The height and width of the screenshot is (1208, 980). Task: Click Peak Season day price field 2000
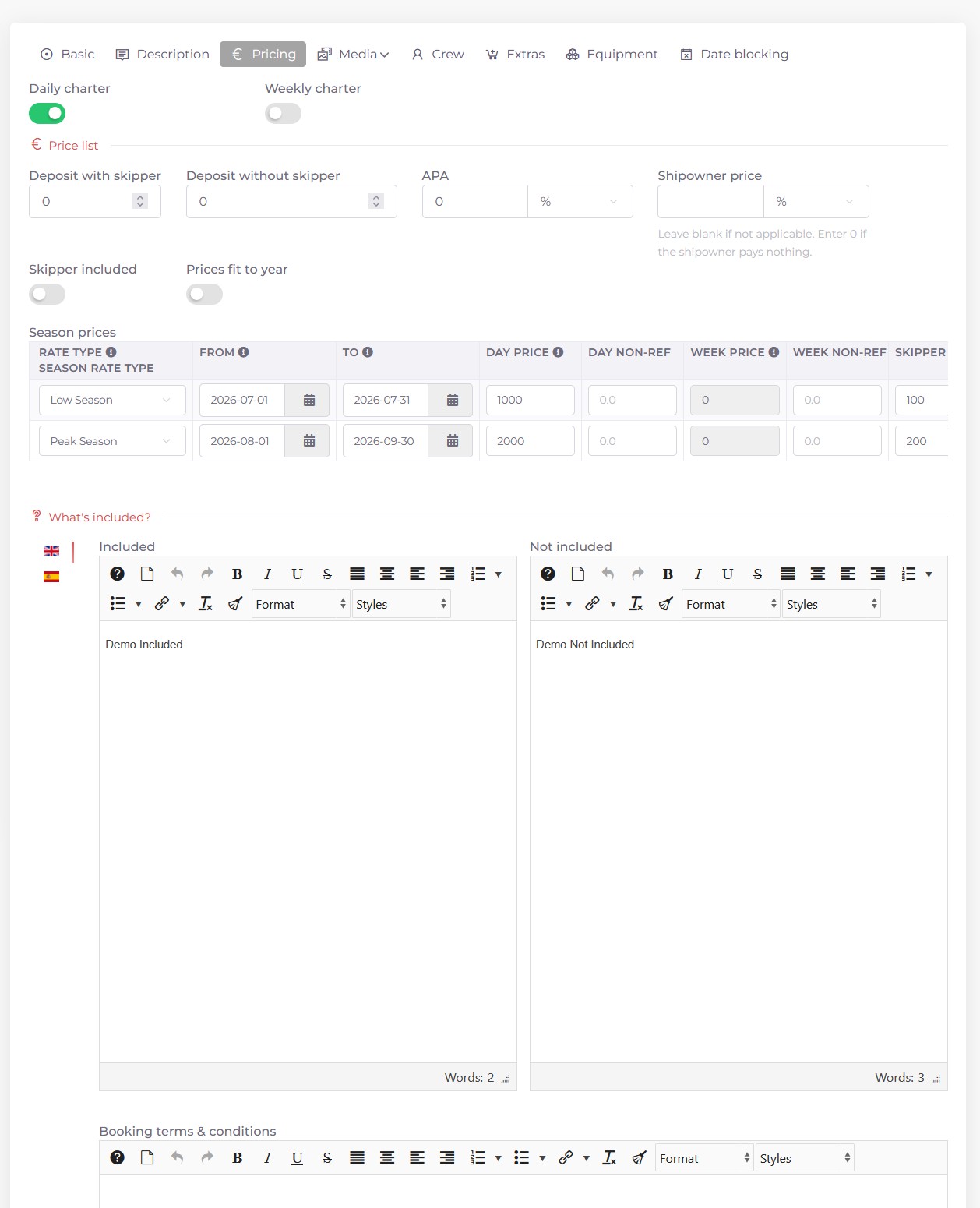(531, 441)
